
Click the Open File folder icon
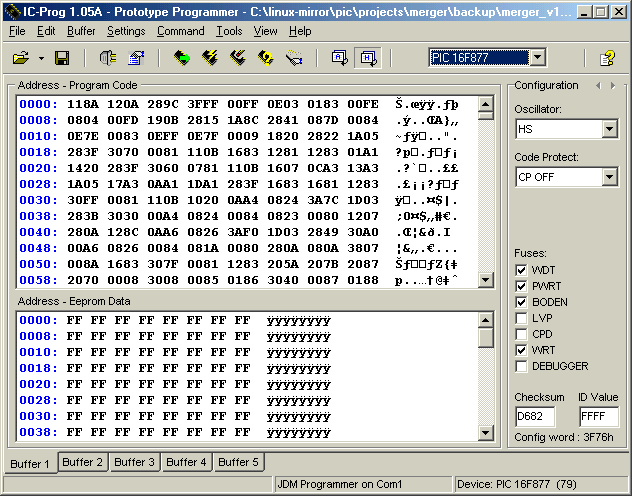21,59
